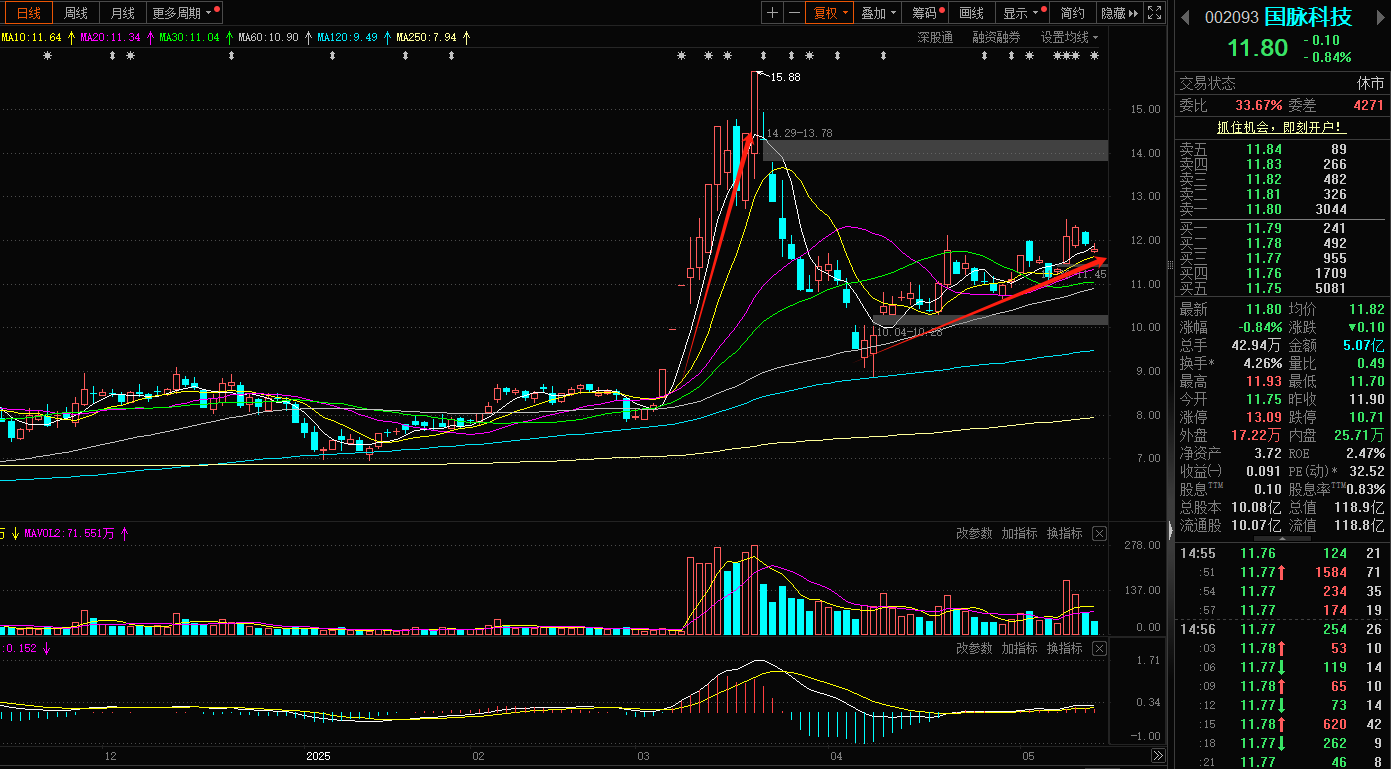Activate the 画线 drawing tools
The image size is (1391, 769).
click(972, 13)
